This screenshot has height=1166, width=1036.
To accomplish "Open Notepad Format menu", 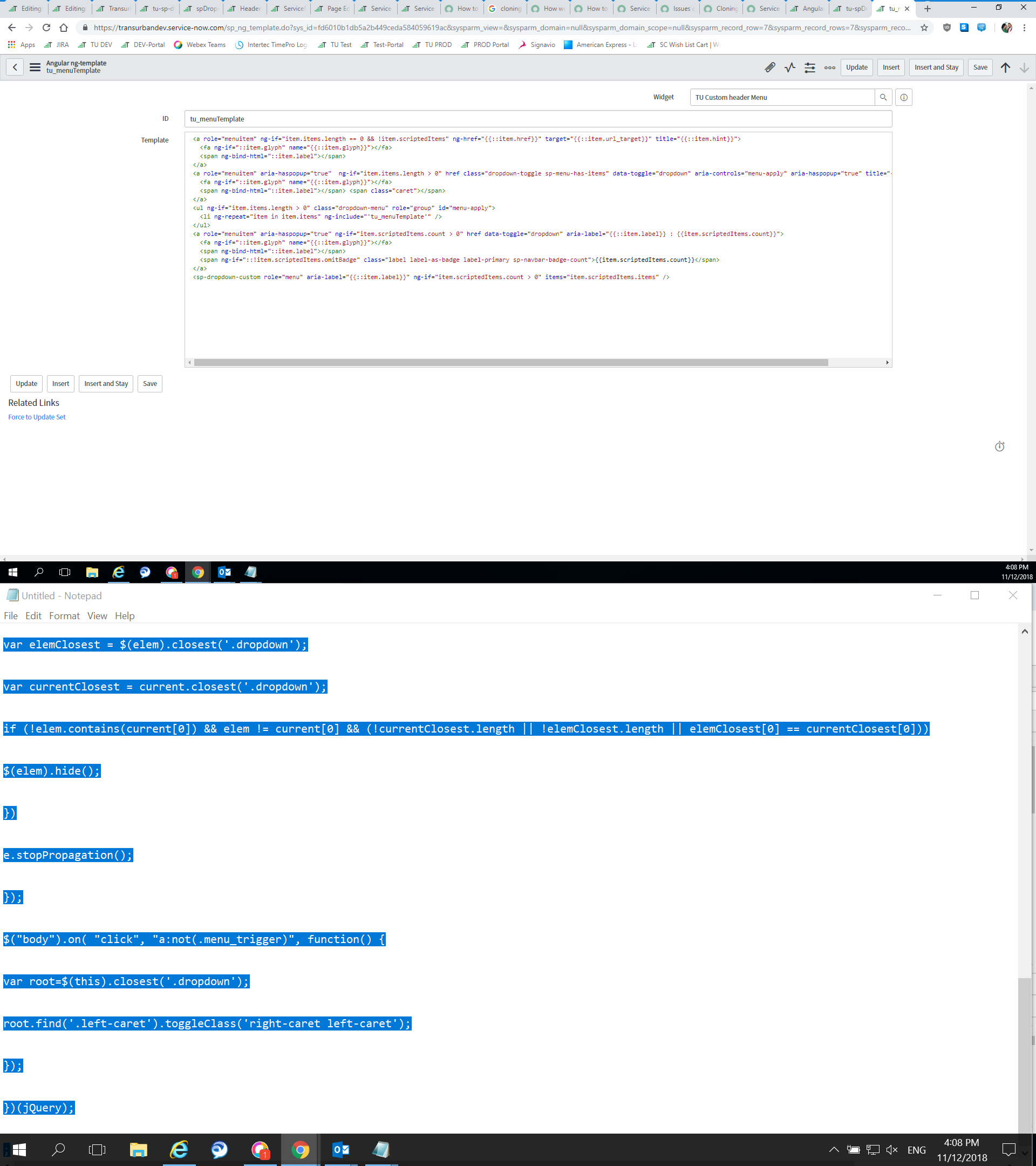I will point(64,615).
